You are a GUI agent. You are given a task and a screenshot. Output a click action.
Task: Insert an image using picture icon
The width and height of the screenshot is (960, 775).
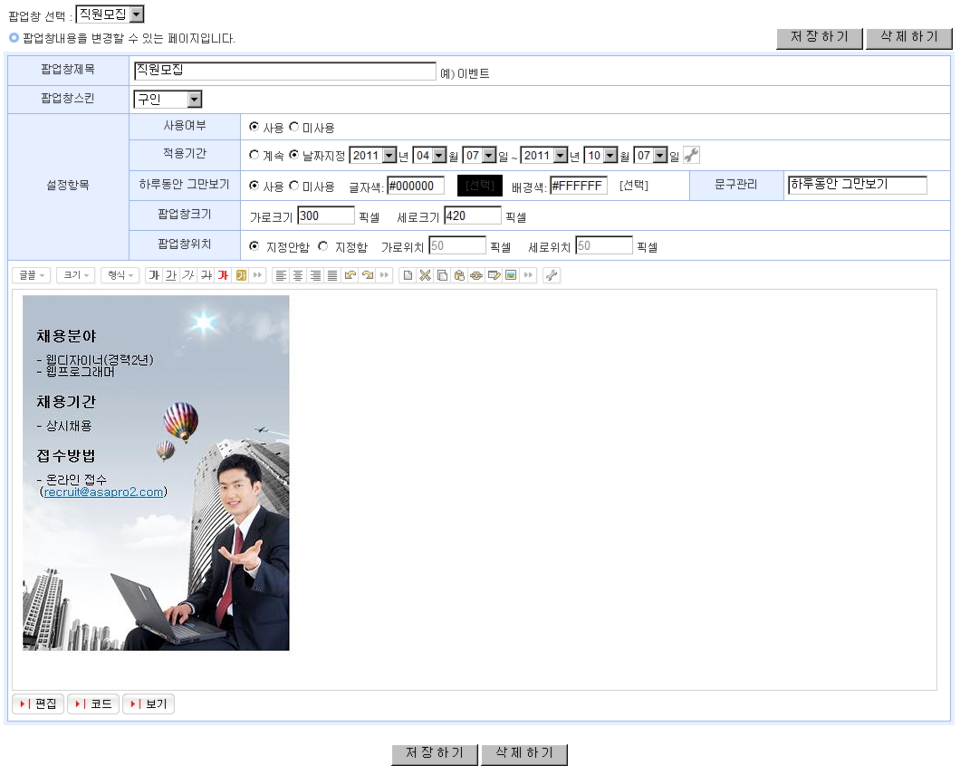click(511, 275)
